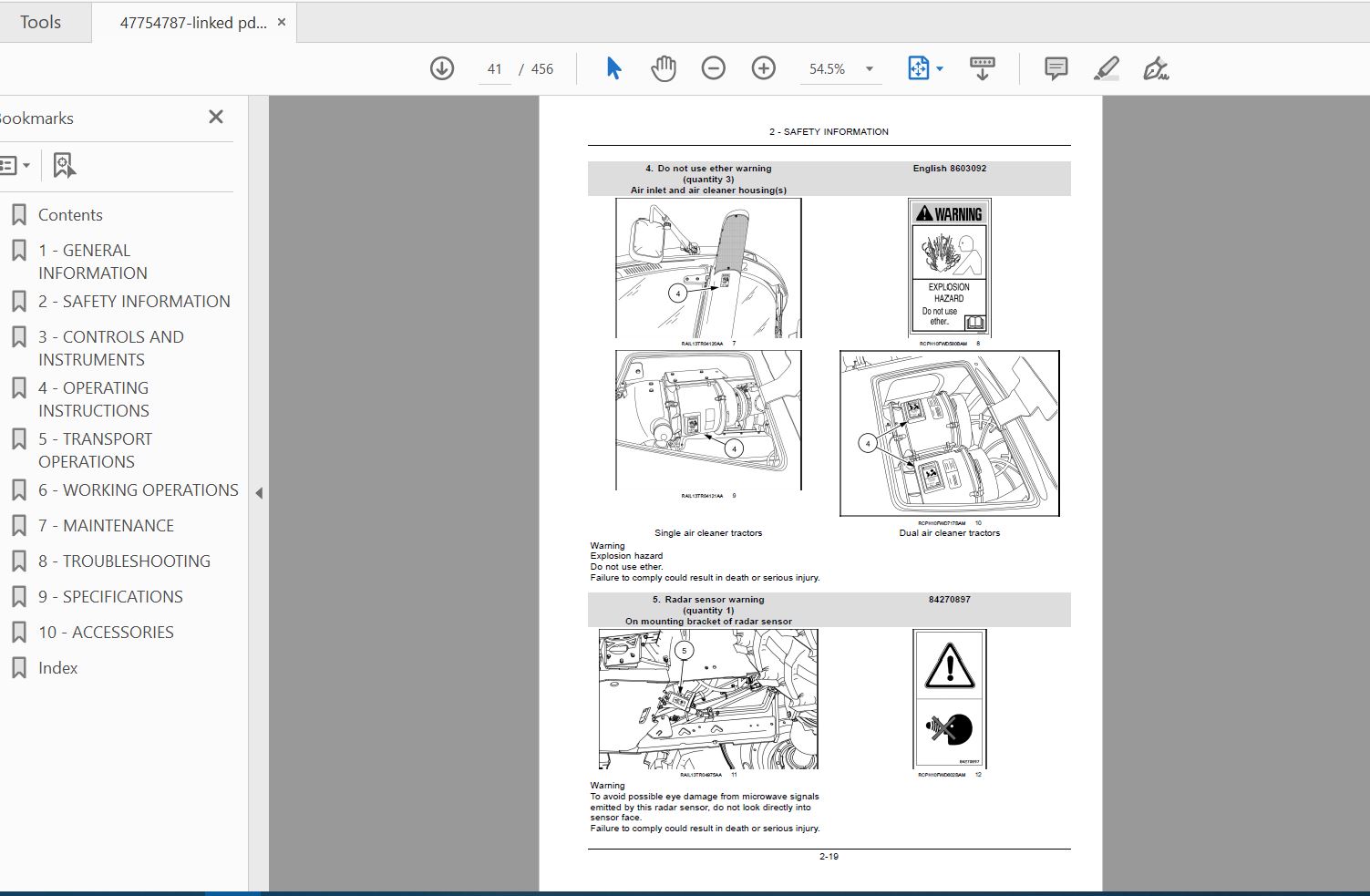Click the next page down-arrow icon
1370x896 pixels.
[442, 68]
